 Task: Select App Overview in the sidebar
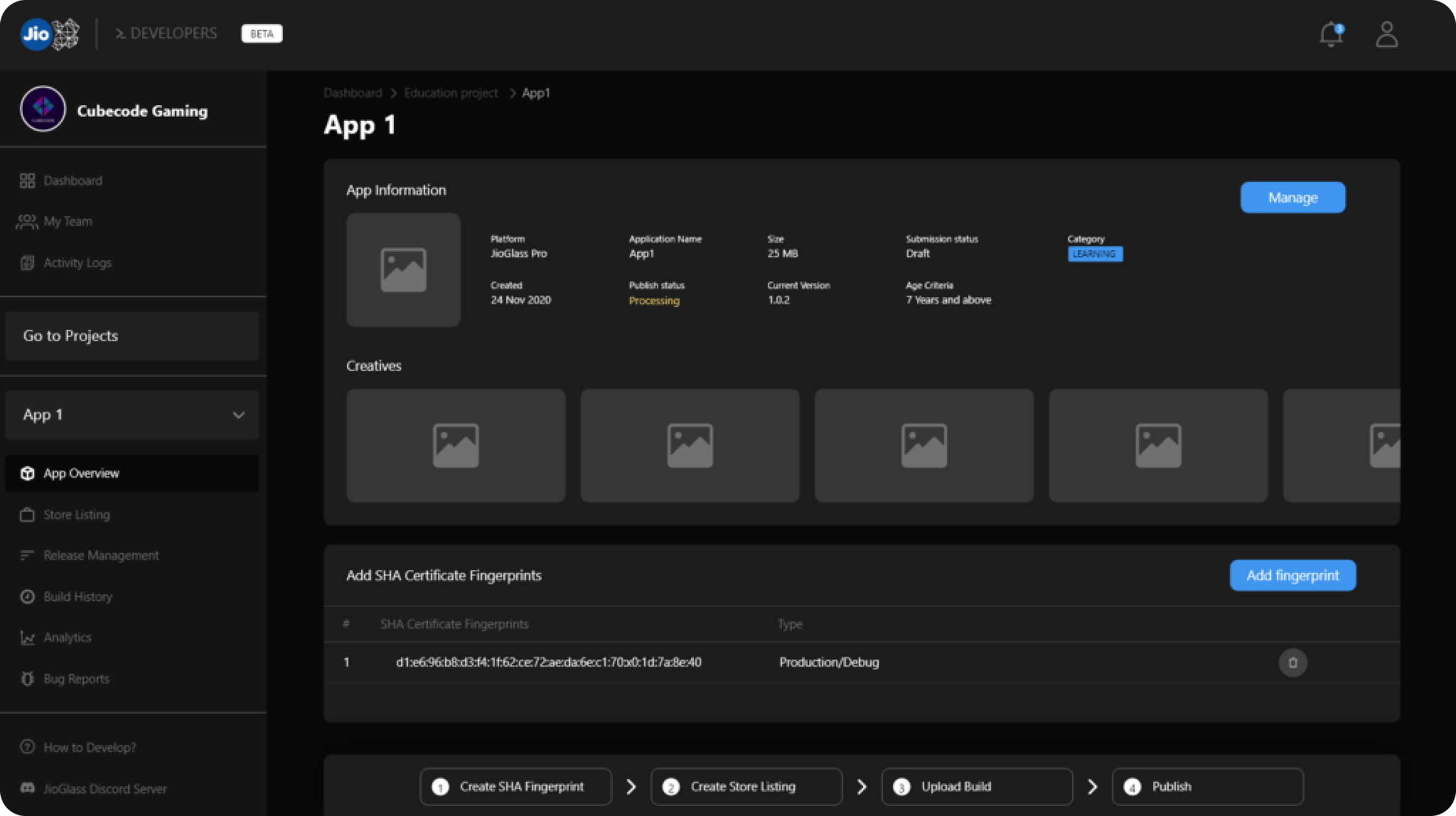(x=132, y=473)
